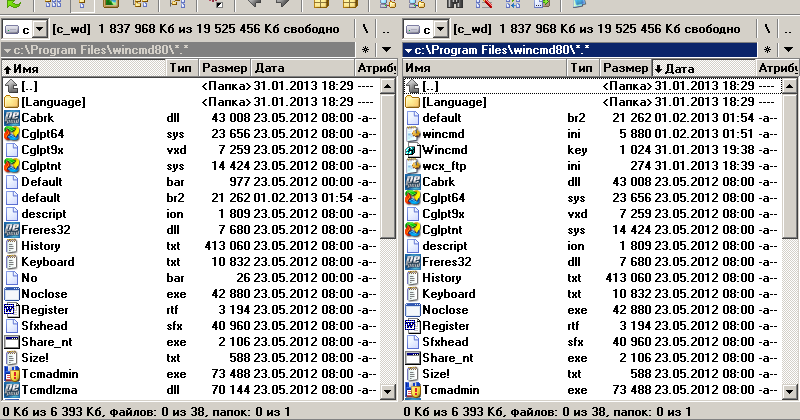Click left panel free space label [c_wd]
This screenshot has height=420, width=800.
(71, 29)
